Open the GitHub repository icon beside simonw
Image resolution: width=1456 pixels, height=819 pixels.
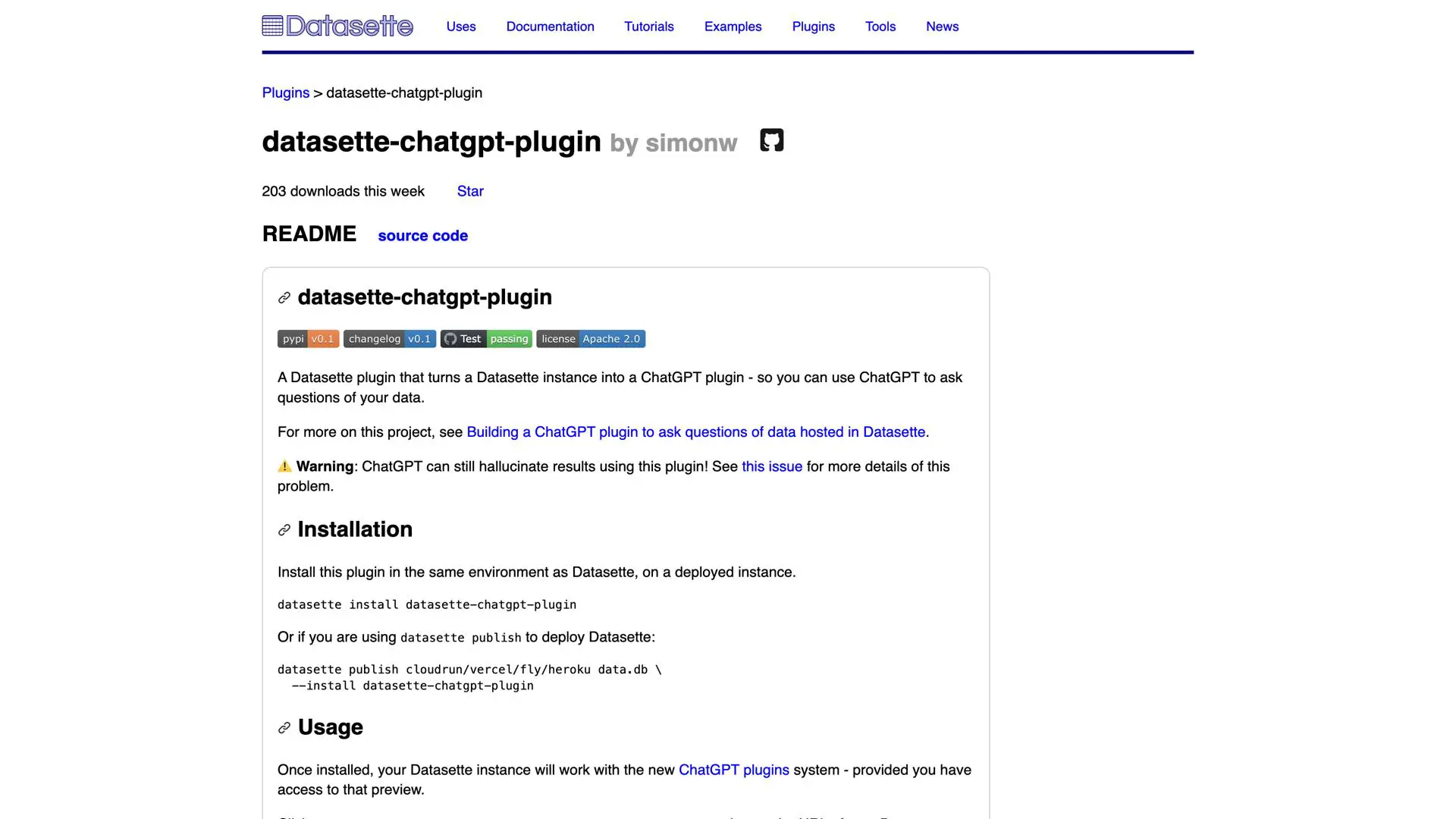pyautogui.click(x=771, y=140)
